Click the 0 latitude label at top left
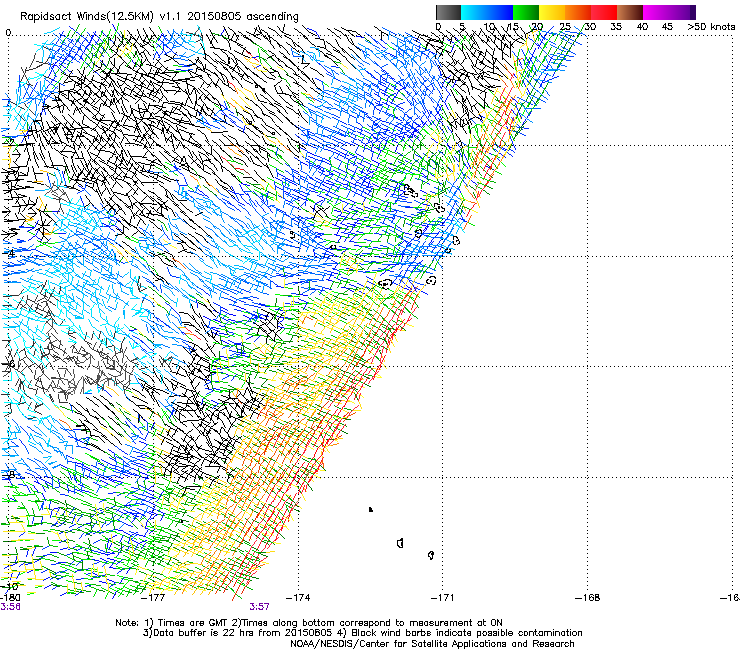740x650 pixels. (8, 33)
